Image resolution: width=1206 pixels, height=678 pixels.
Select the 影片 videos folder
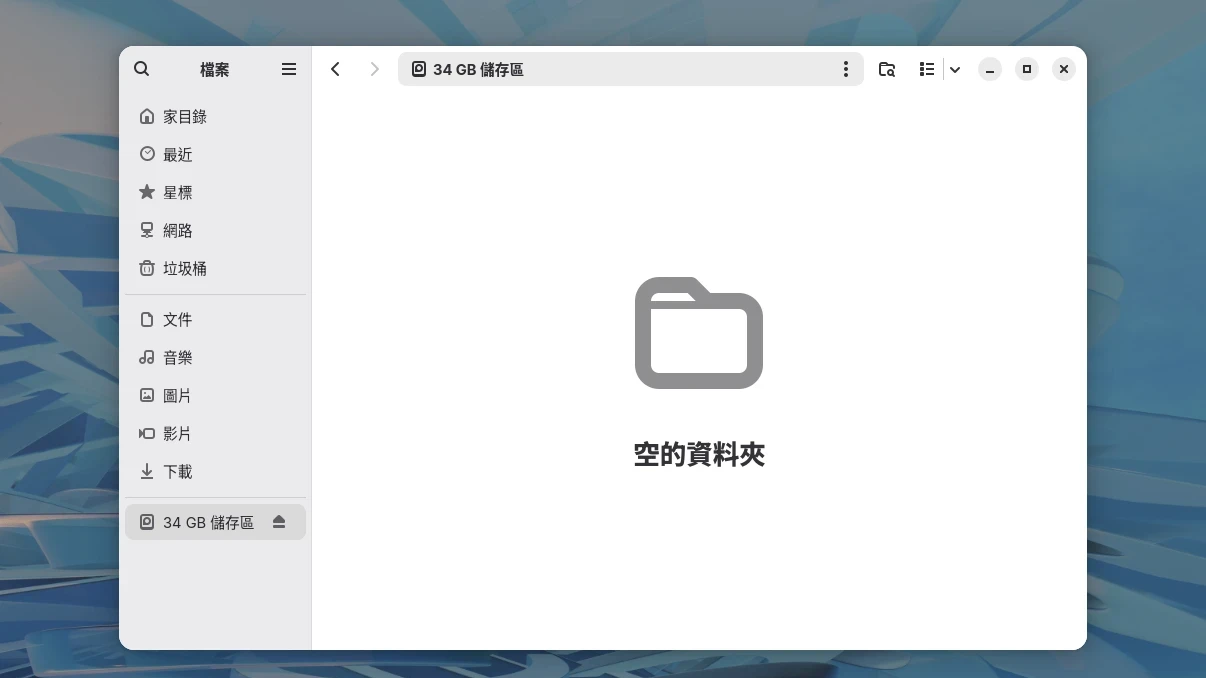pyautogui.click(x=178, y=434)
